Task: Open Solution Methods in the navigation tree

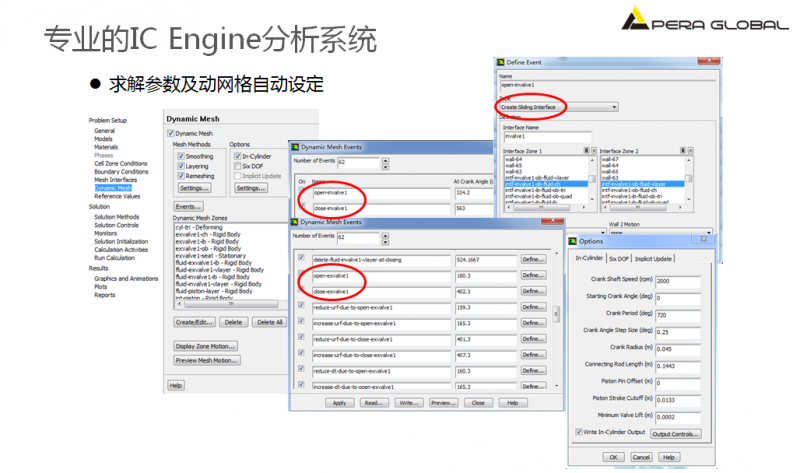Action: [116, 217]
